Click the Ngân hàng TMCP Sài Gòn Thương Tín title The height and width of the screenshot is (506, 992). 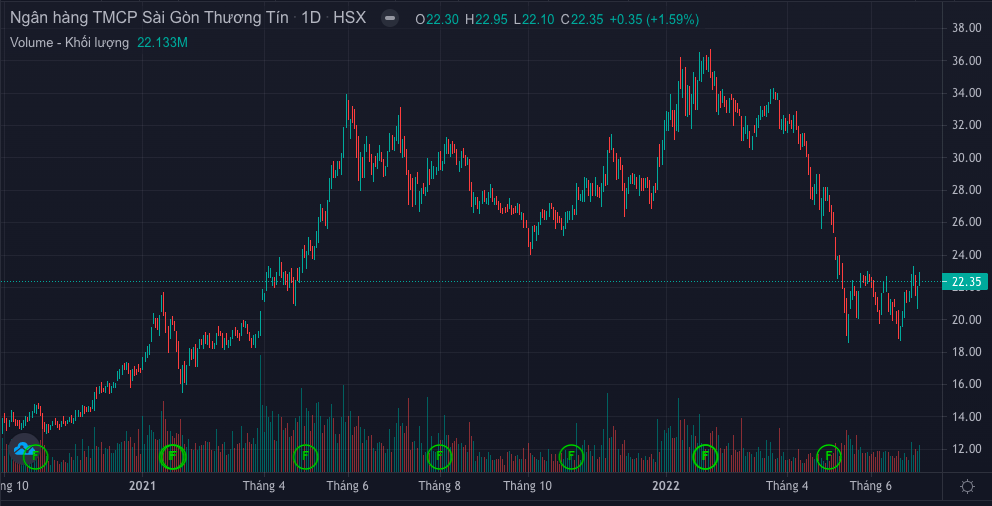150,19
